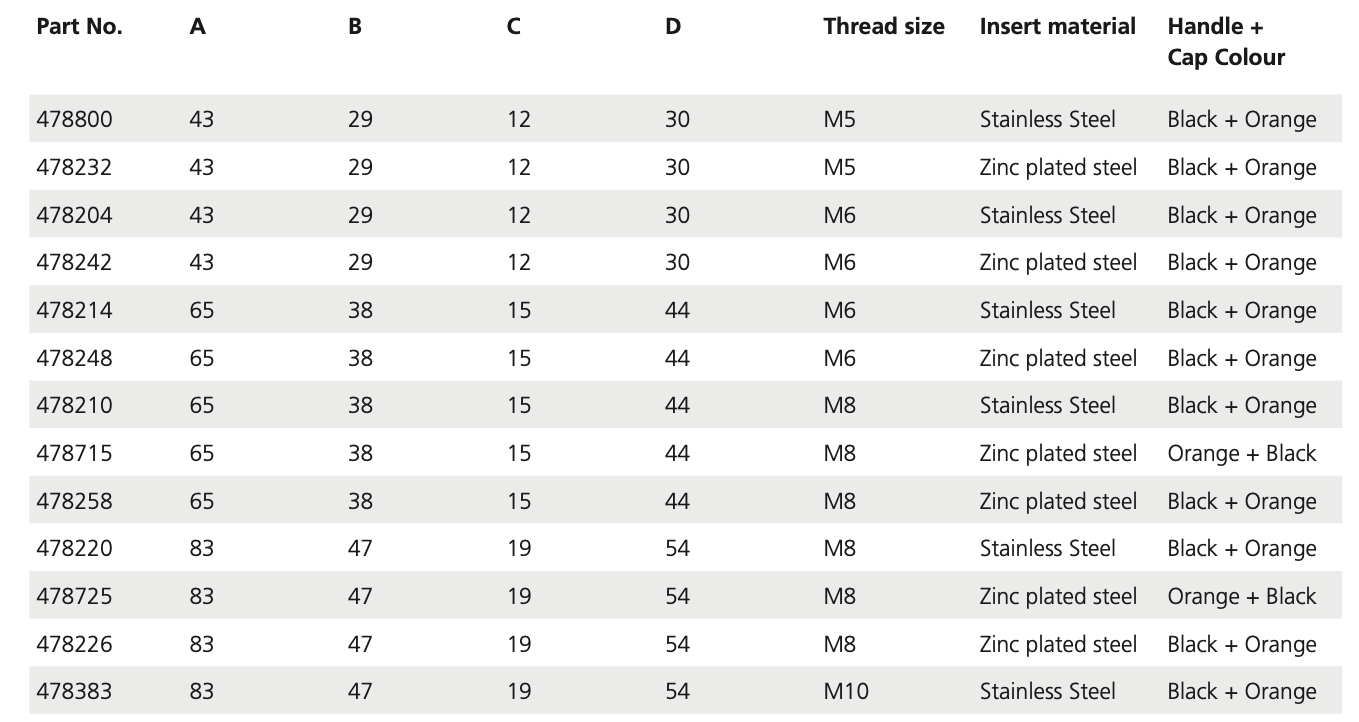Click the Insert material column header

click(1058, 27)
